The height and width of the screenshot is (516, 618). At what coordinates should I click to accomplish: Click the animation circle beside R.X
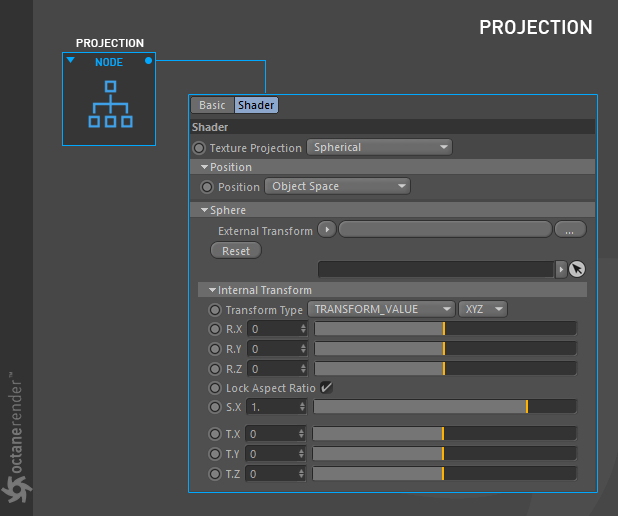point(215,329)
